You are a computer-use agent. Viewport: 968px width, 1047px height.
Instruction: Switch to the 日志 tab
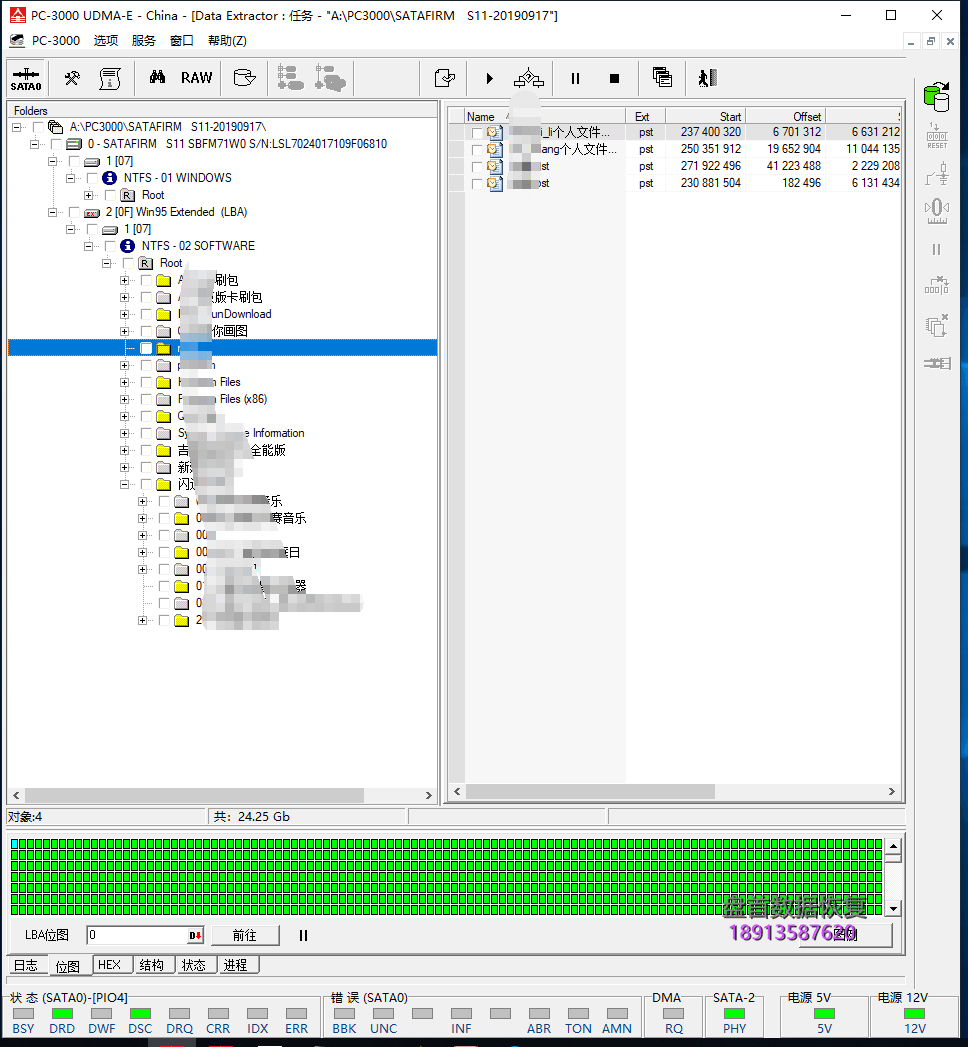pyautogui.click(x=26, y=965)
